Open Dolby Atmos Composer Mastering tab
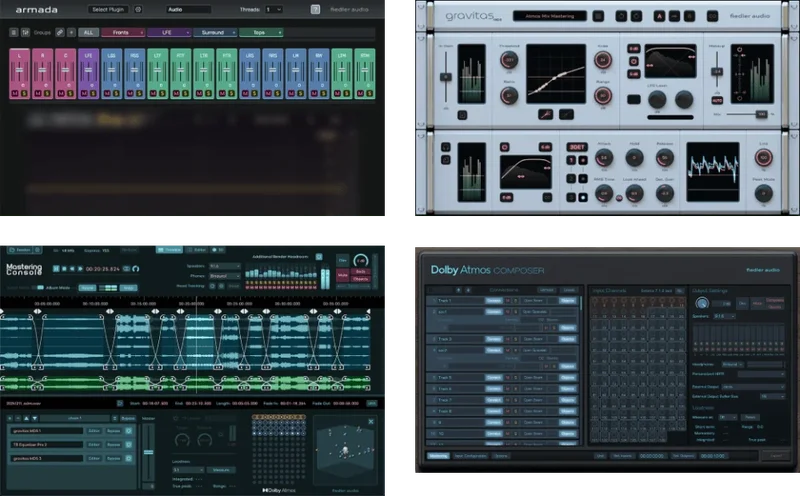Viewport: 800px width, 496px height. (438, 456)
